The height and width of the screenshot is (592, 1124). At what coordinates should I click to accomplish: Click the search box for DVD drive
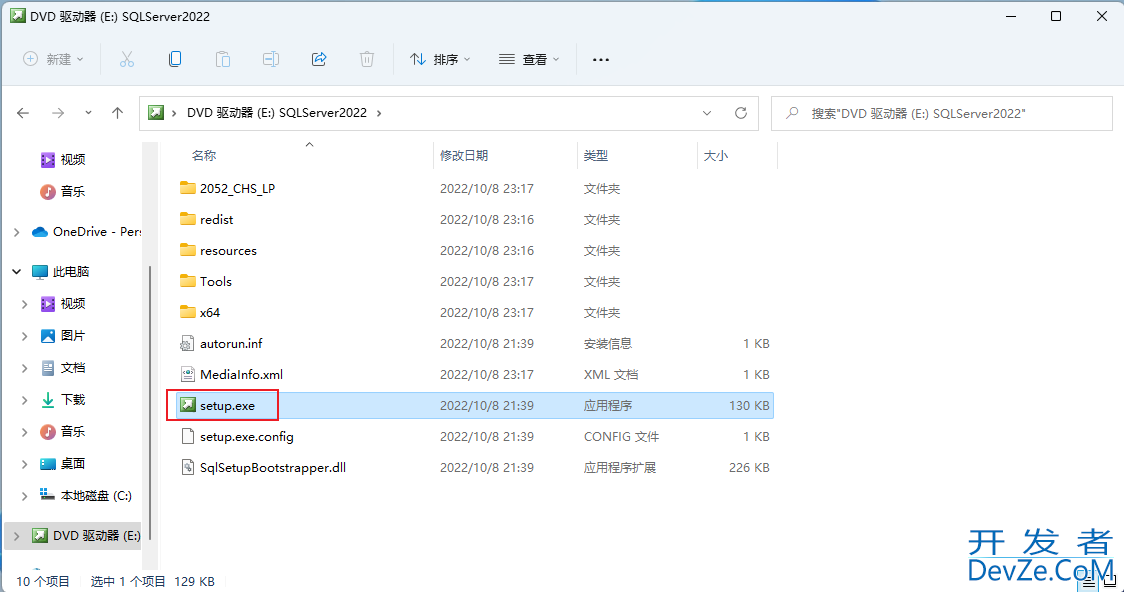(x=941, y=113)
